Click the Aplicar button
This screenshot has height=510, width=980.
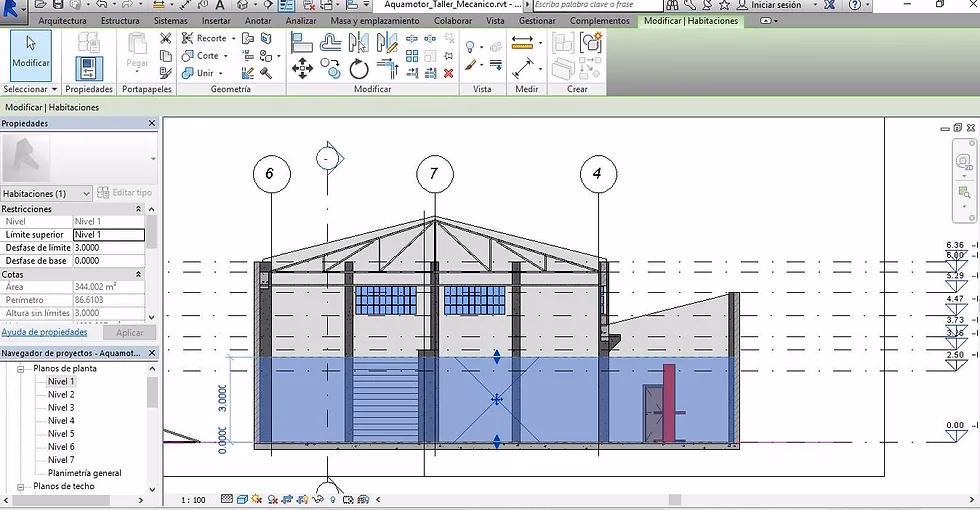(x=129, y=333)
